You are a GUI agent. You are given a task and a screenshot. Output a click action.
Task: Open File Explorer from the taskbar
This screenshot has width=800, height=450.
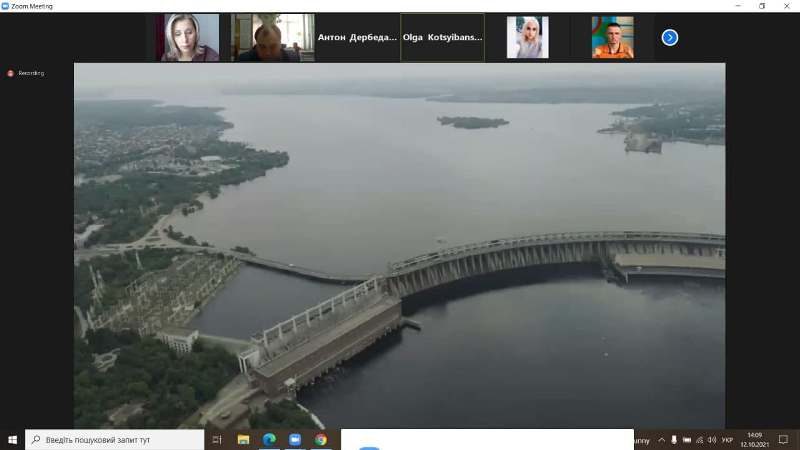(243, 439)
